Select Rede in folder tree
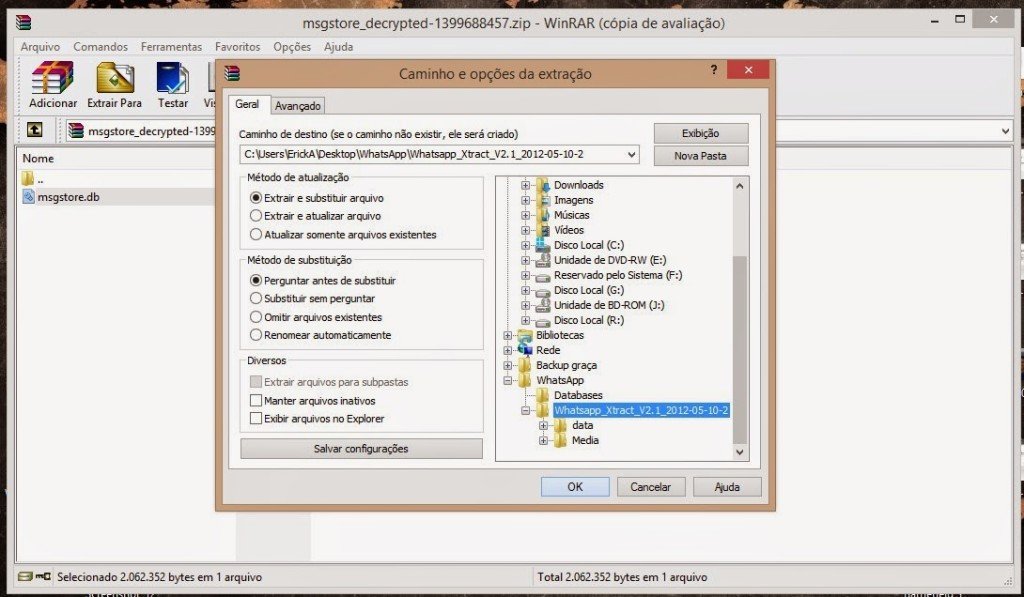The height and width of the screenshot is (597, 1024). pyautogui.click(x=548, y=350)
